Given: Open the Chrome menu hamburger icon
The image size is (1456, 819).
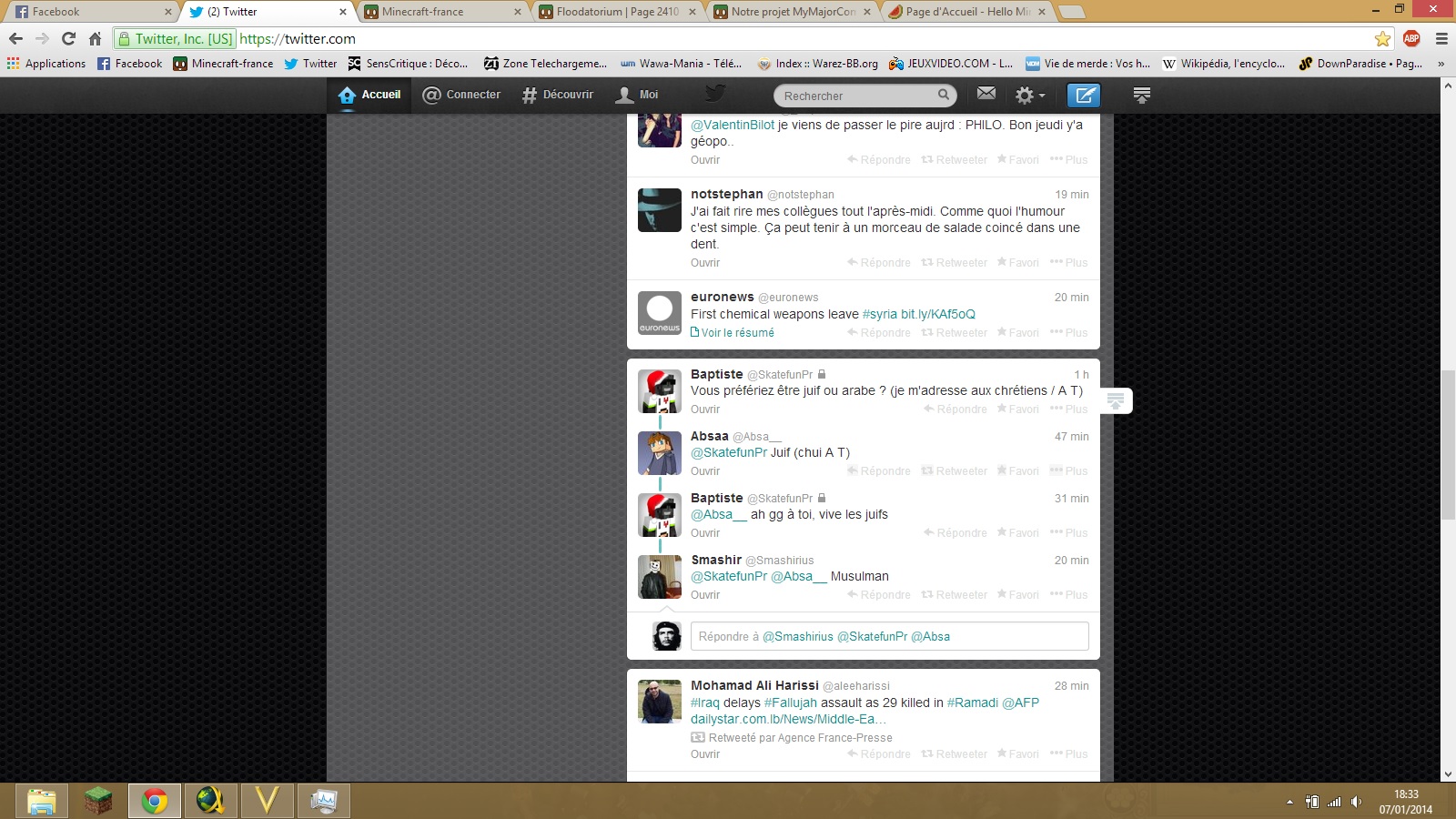Looking at the screenshot, I should (x=1441, y=38).
